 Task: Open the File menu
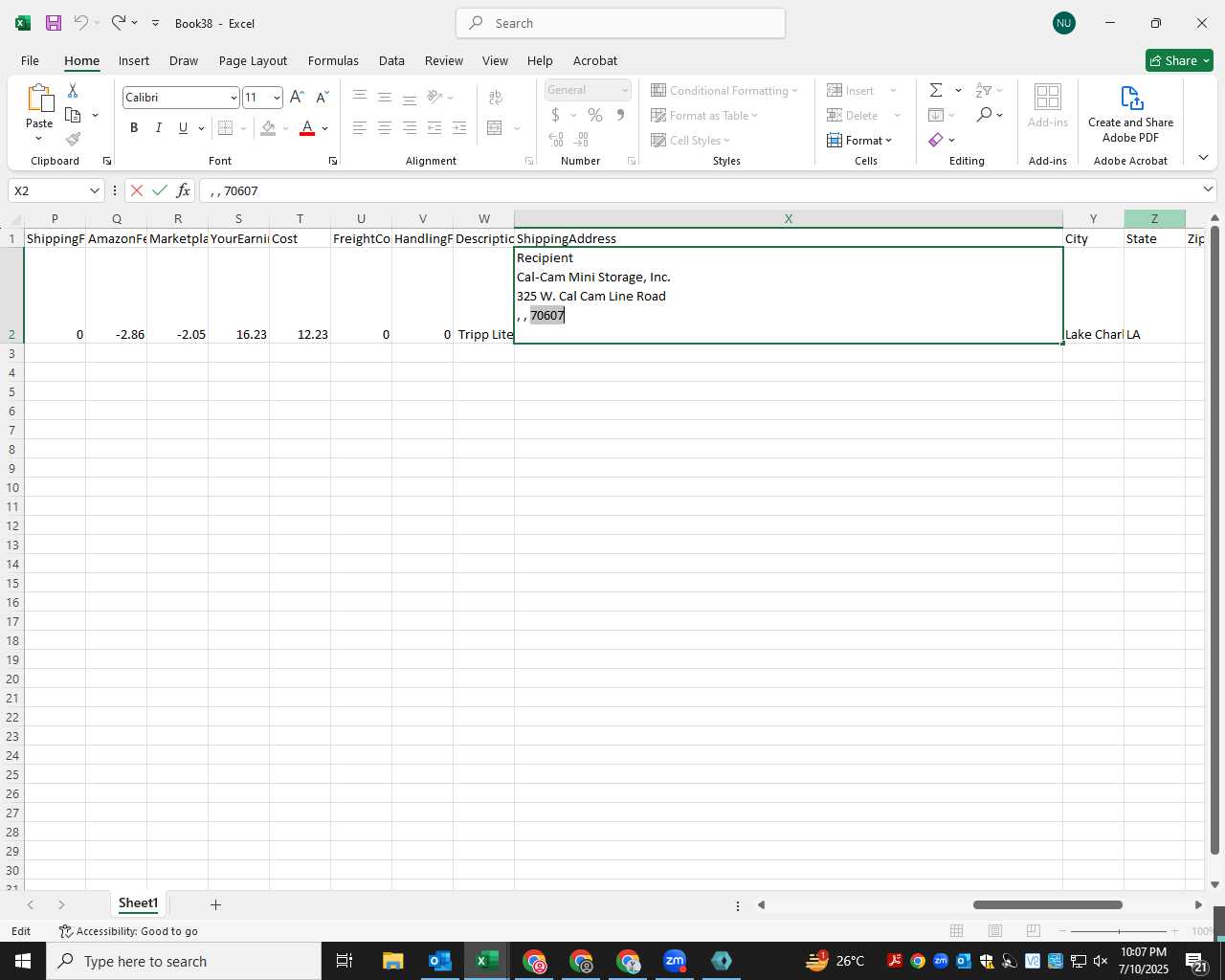point(30,60)
